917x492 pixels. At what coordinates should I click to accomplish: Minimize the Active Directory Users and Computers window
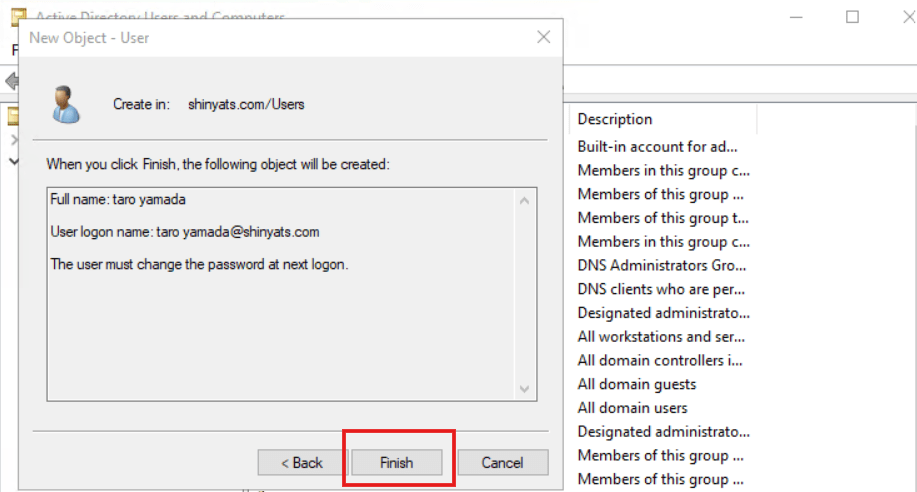point(796,17)
